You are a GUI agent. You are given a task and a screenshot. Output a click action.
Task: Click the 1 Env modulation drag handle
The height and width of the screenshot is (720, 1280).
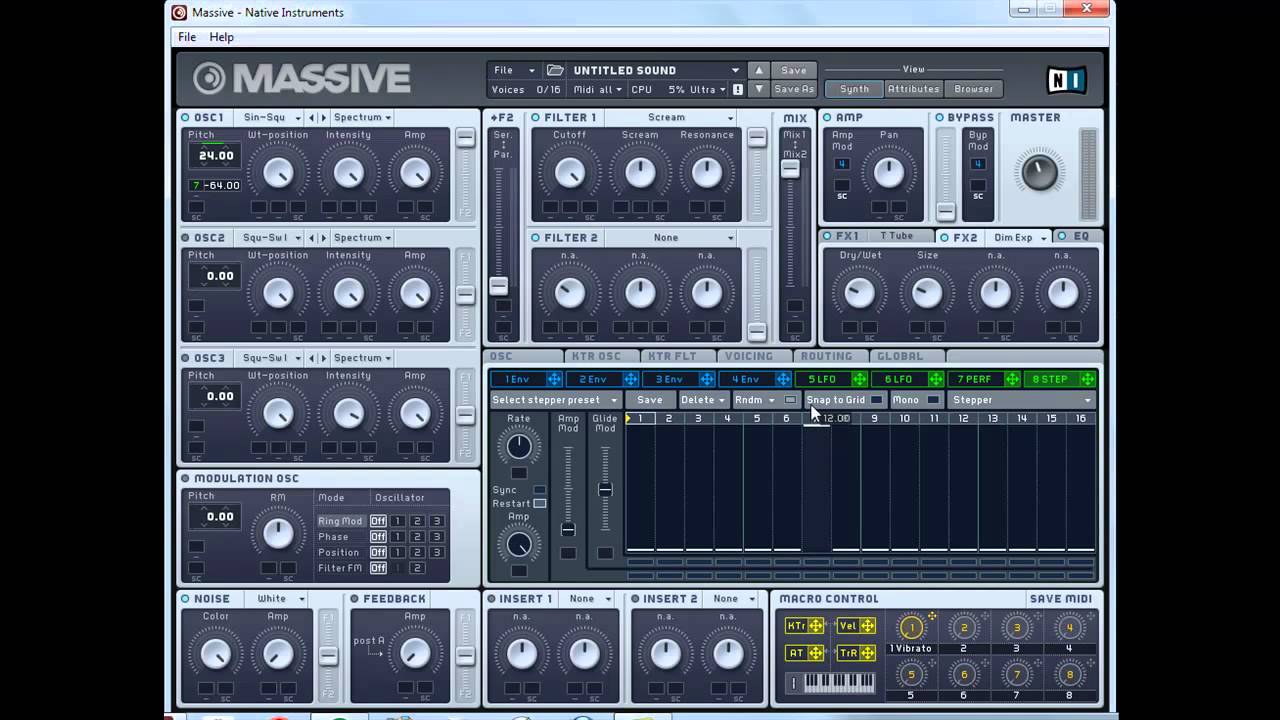(x=554, y=379)
